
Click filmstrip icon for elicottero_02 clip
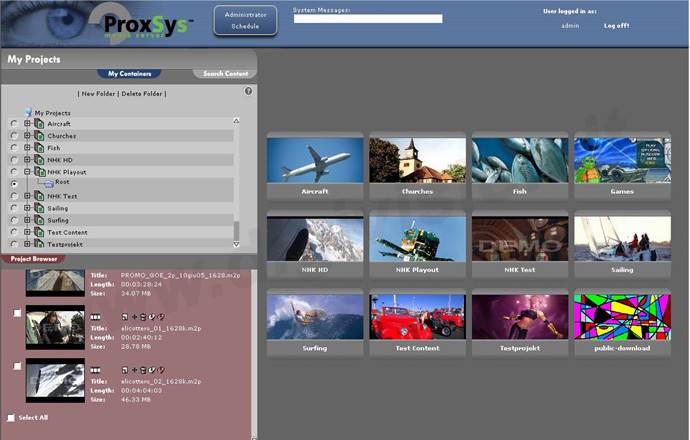pos(95,370)
